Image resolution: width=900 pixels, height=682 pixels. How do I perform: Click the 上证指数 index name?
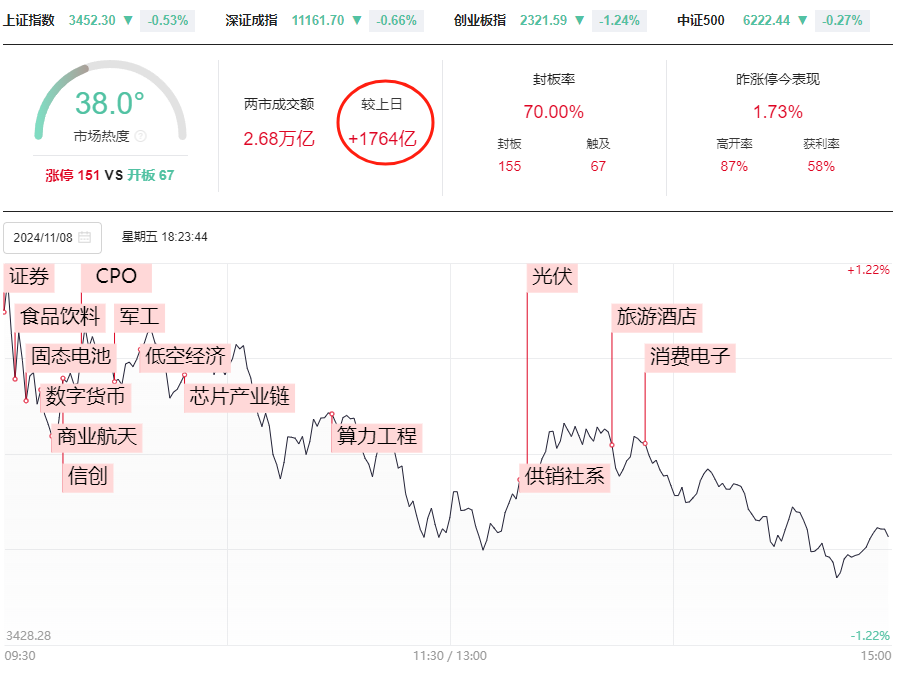click(x=28, y=20)
